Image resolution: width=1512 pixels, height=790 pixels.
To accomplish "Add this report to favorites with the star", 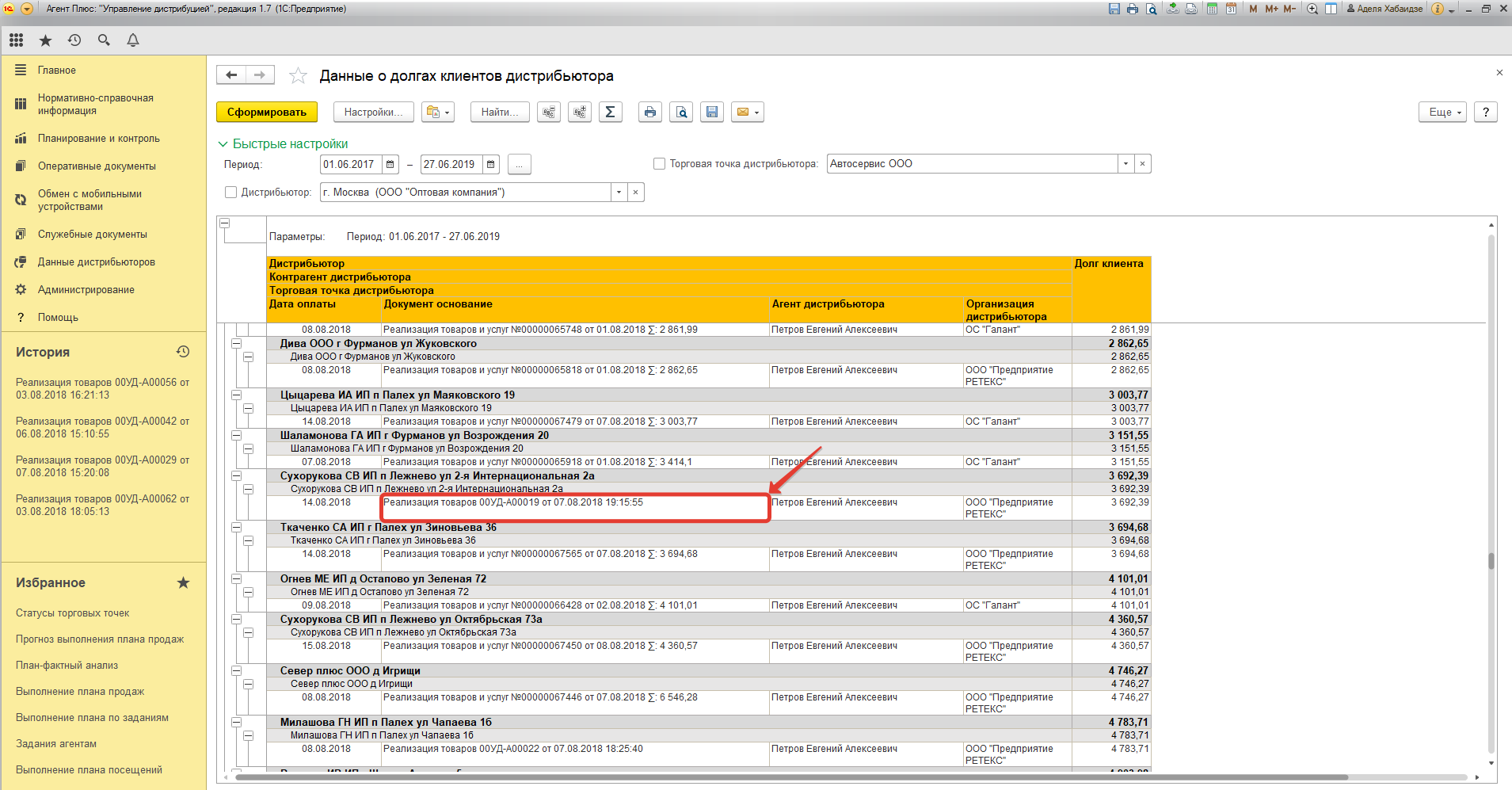I will [298, 75].
